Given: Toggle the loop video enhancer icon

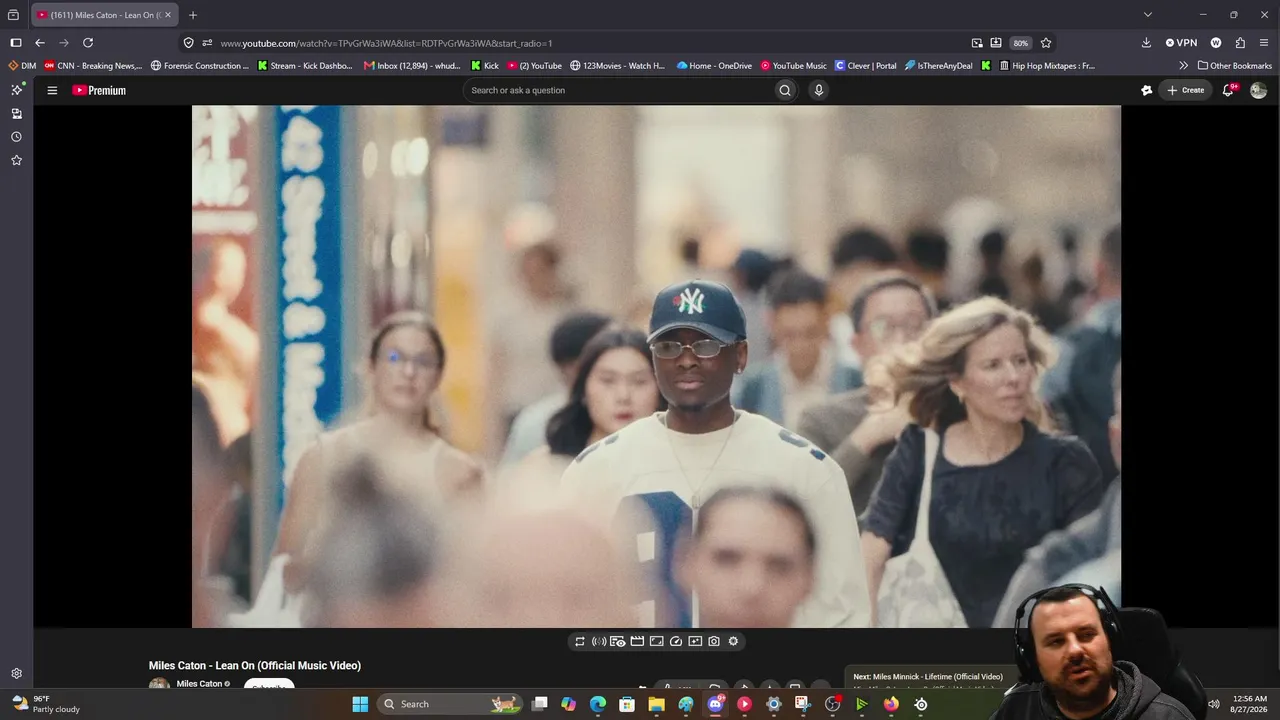Looking at the screenshot, I should tap(579, 641).
